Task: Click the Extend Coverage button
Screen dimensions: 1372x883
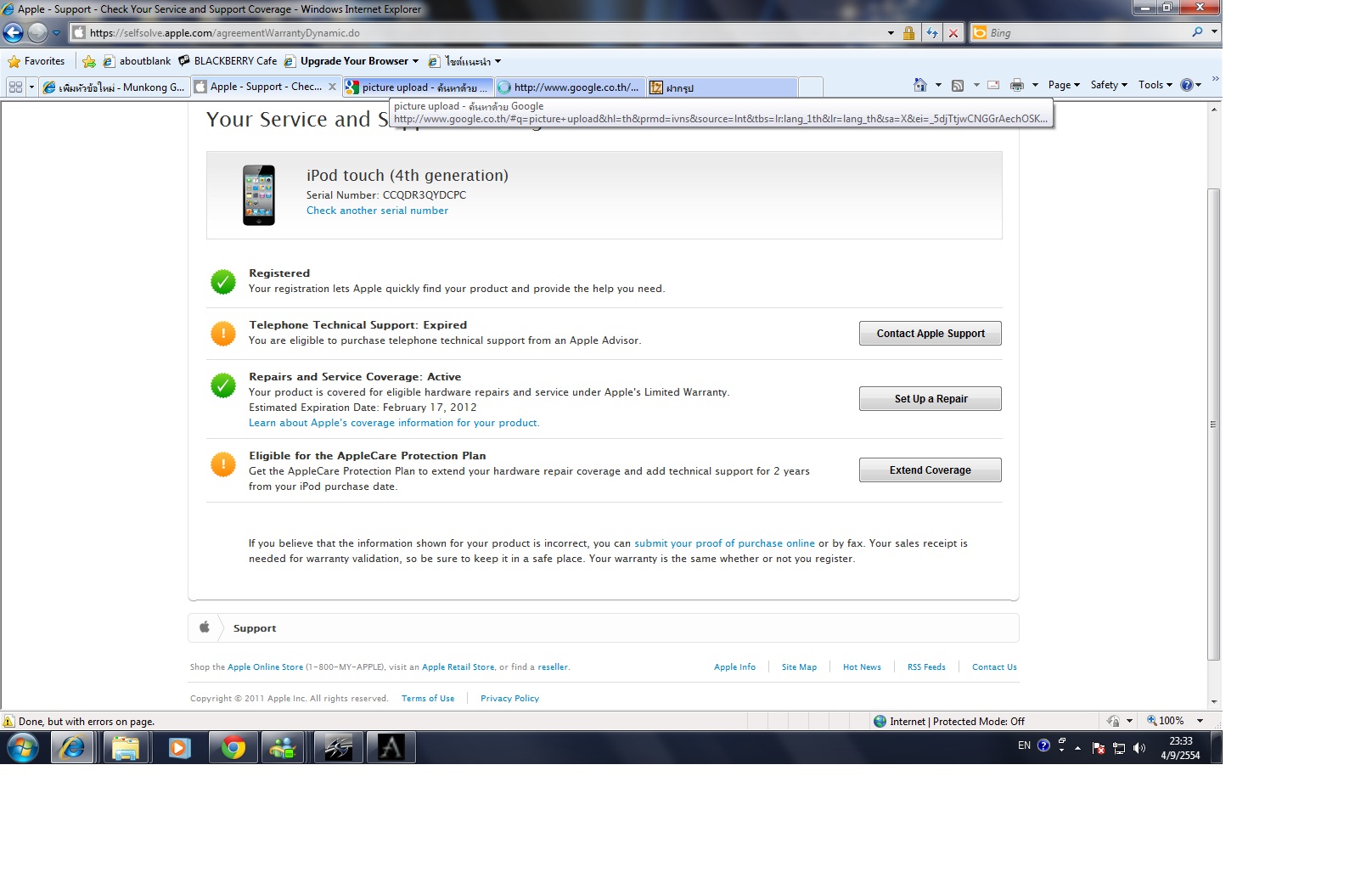Action: 931,470
